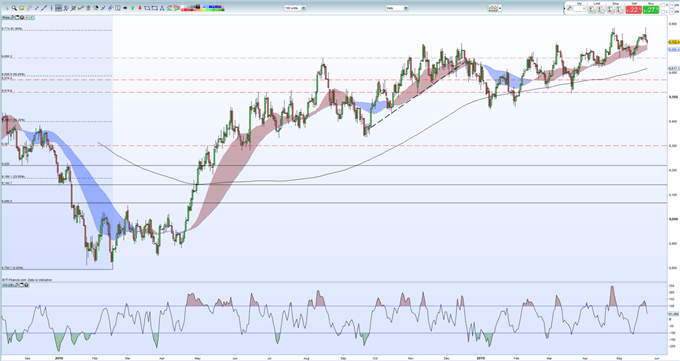
Task: Pick a color from the toolbar palette
Action: pyautogui.click(x=203, y=8)
